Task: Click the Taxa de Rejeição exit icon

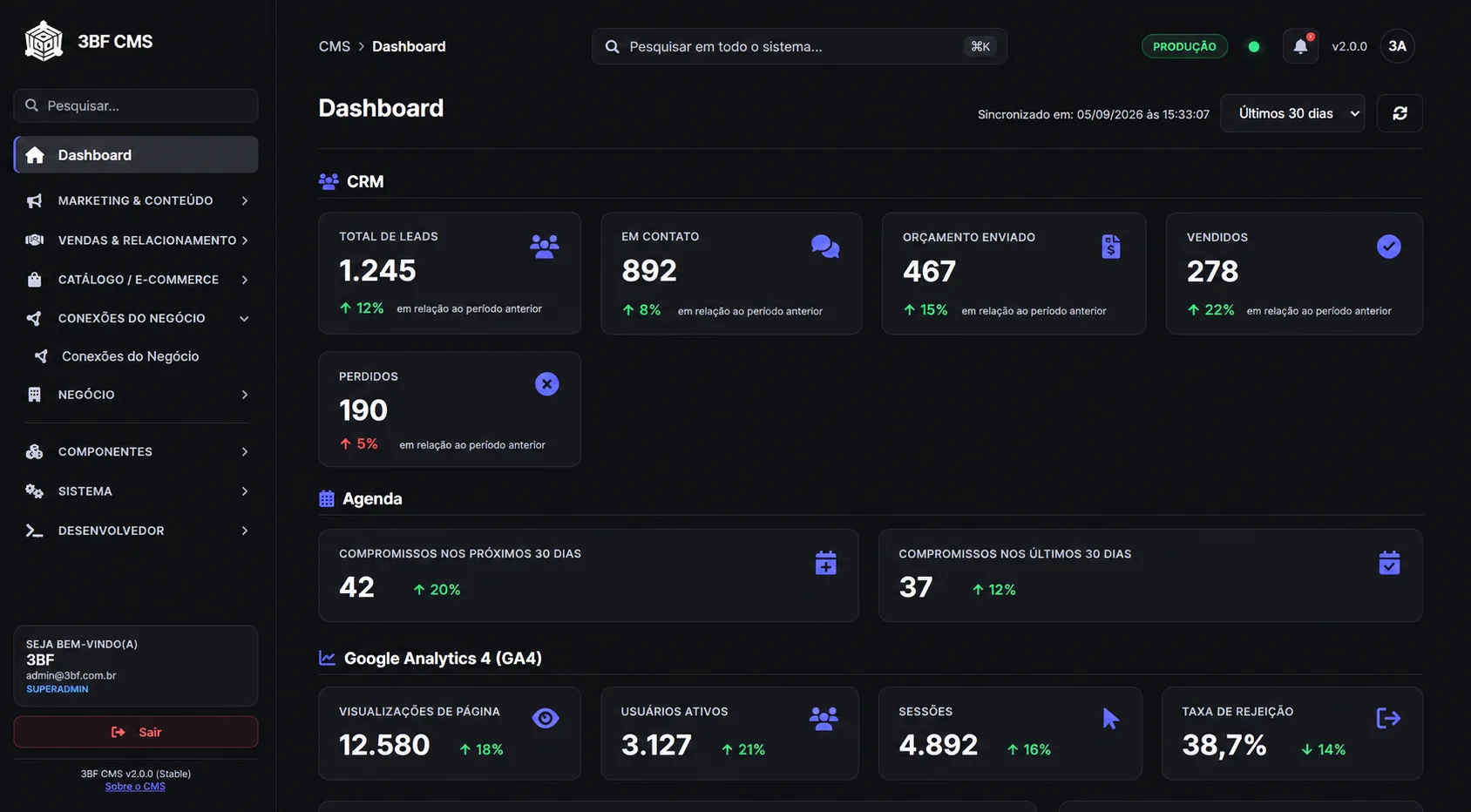Action: tap(1388, 718)
